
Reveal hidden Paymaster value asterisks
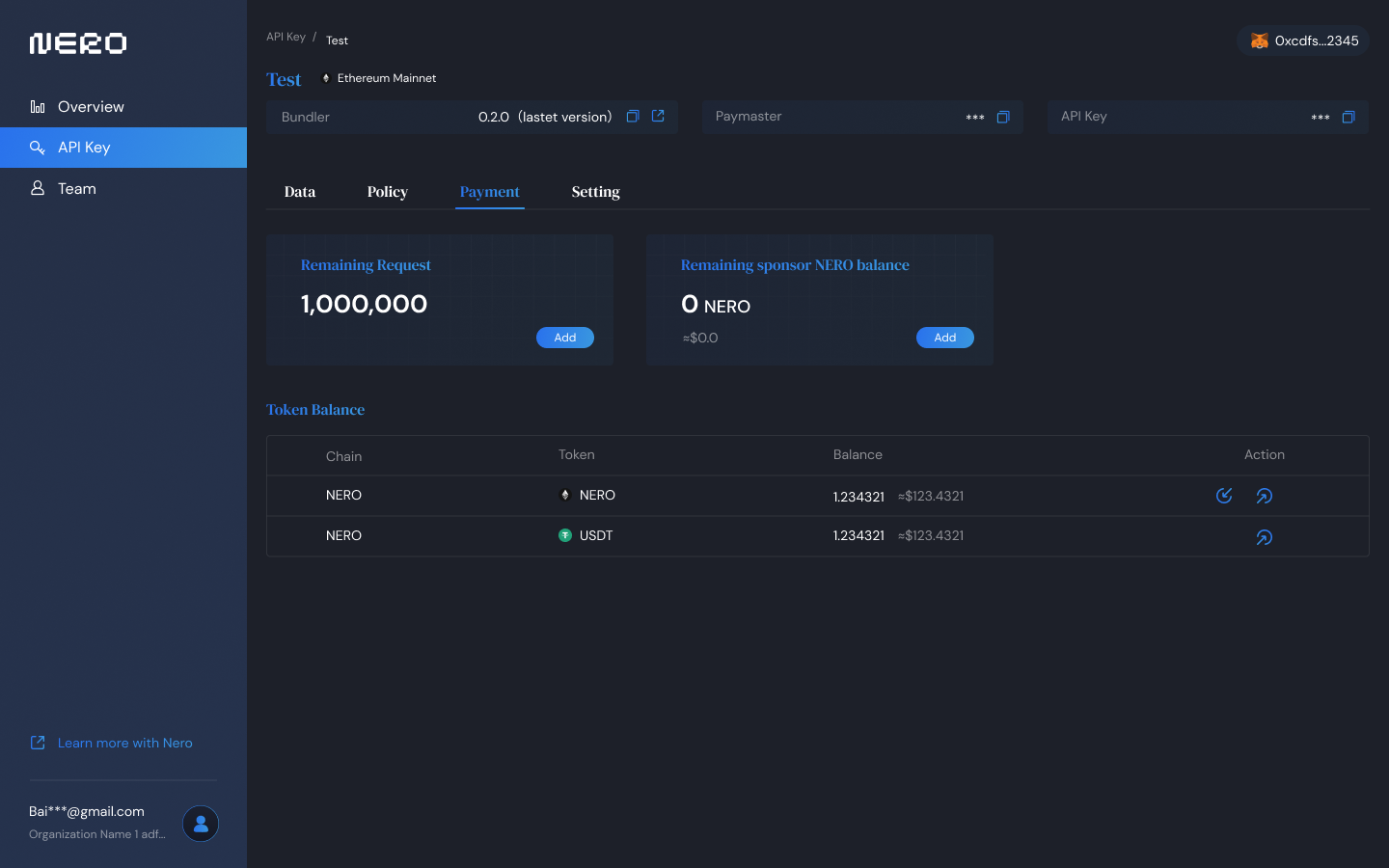[x=975, y=118]
